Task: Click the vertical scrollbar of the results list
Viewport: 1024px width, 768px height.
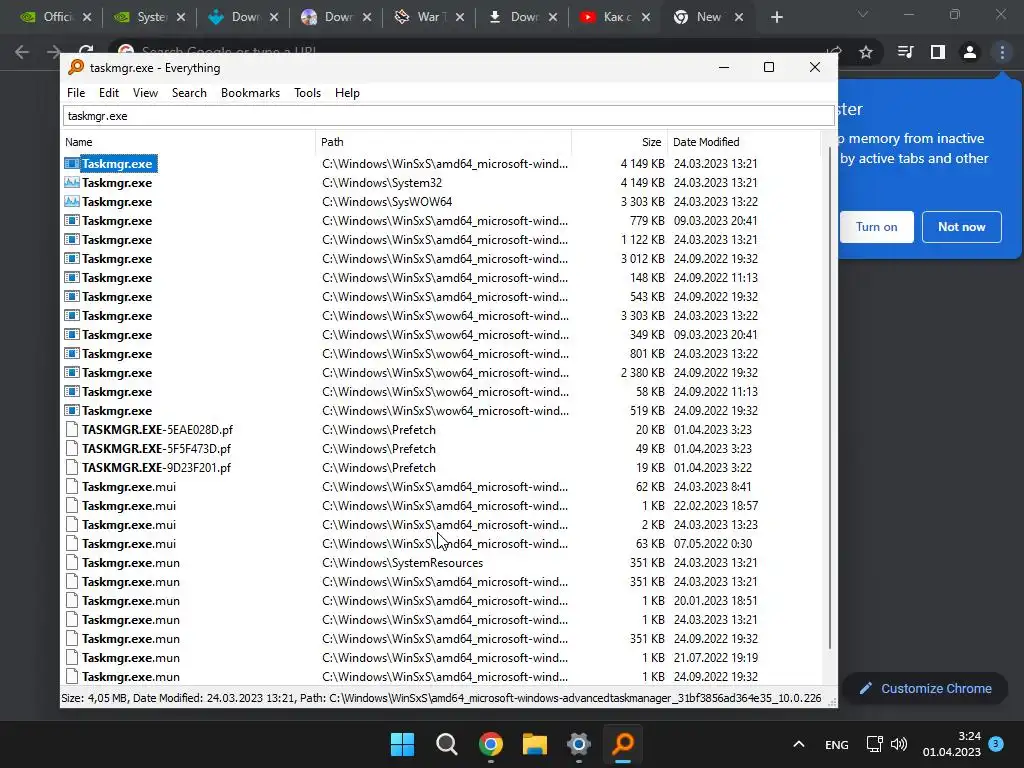Action: click(x=829, y=398)
